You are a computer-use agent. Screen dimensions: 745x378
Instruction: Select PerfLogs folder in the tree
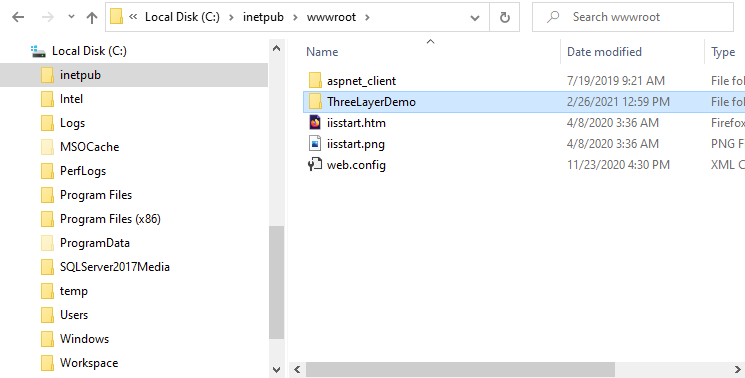pyautogui.click(x=83, y=171)
